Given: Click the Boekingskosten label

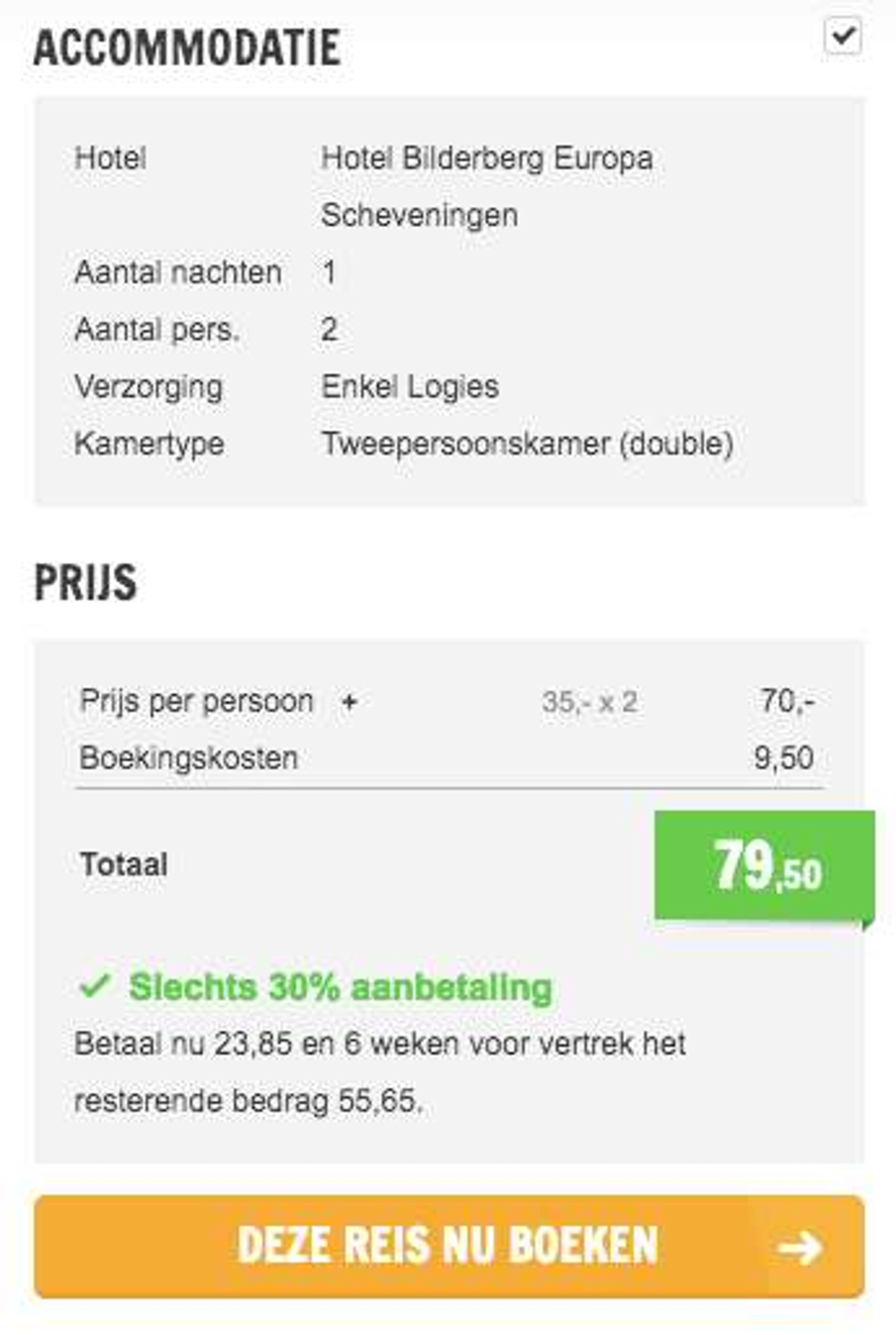Looking at the screenshot, I should click(x=189, y=758).
